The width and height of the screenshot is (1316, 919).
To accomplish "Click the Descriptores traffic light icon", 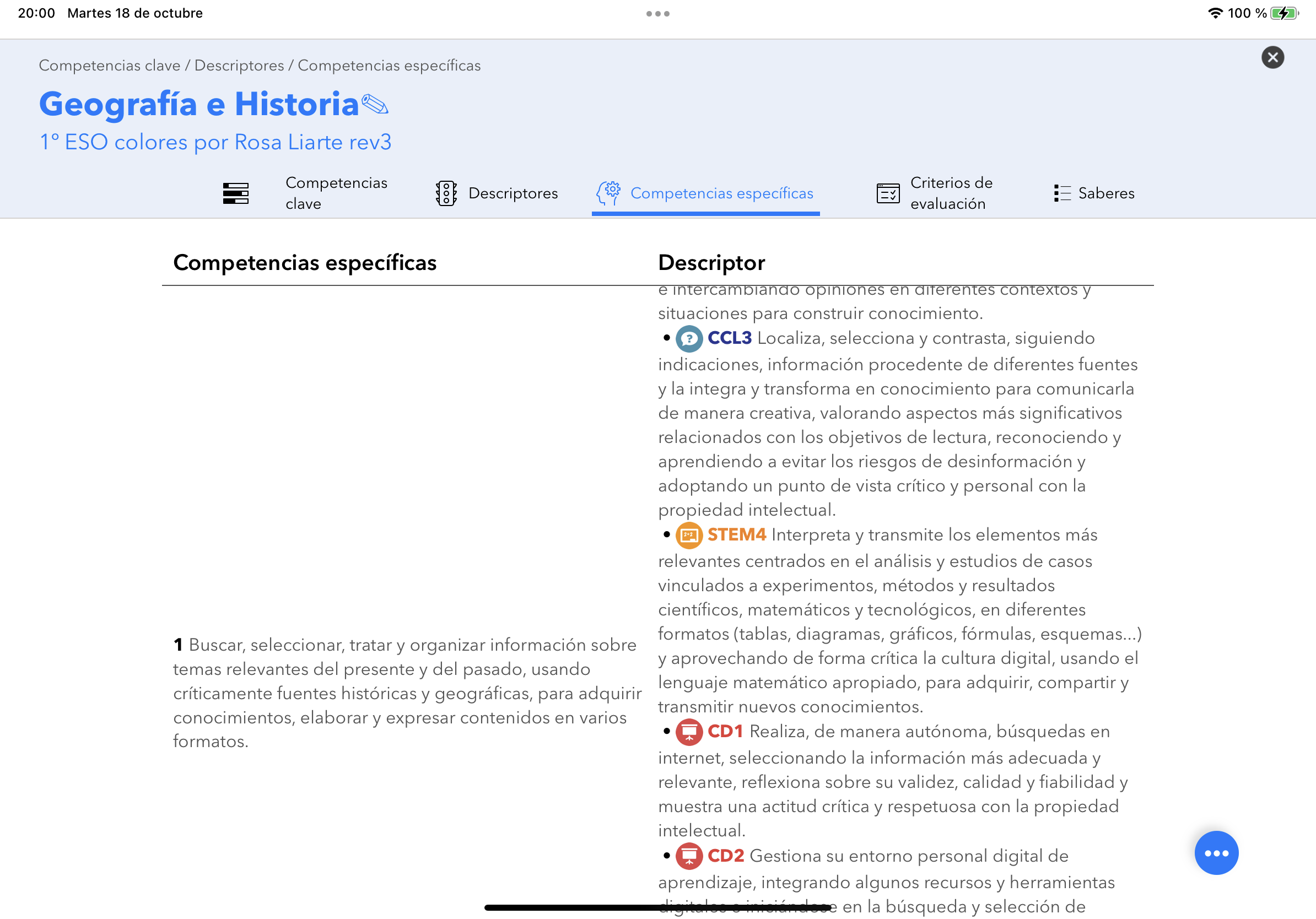I will click(x=445, y=193).
